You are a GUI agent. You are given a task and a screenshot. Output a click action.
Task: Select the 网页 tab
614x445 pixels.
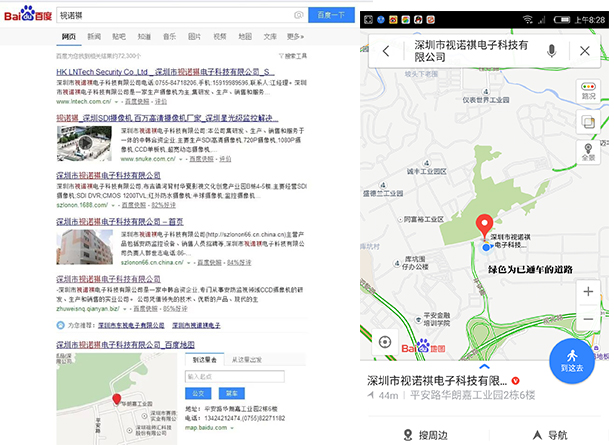pyautogui.click(x=69, y=36)
